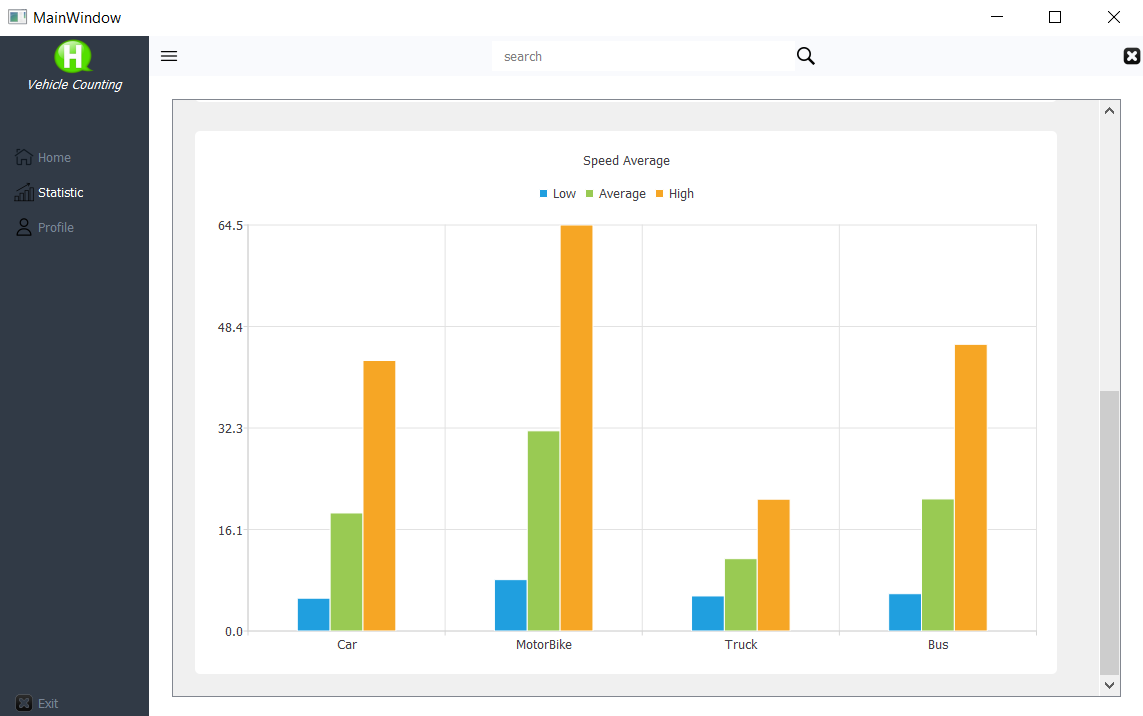The width and height of the screenshot is (1143, 716).
Task: Click the Speed Average chart title
Action: [x=626, y=160]
